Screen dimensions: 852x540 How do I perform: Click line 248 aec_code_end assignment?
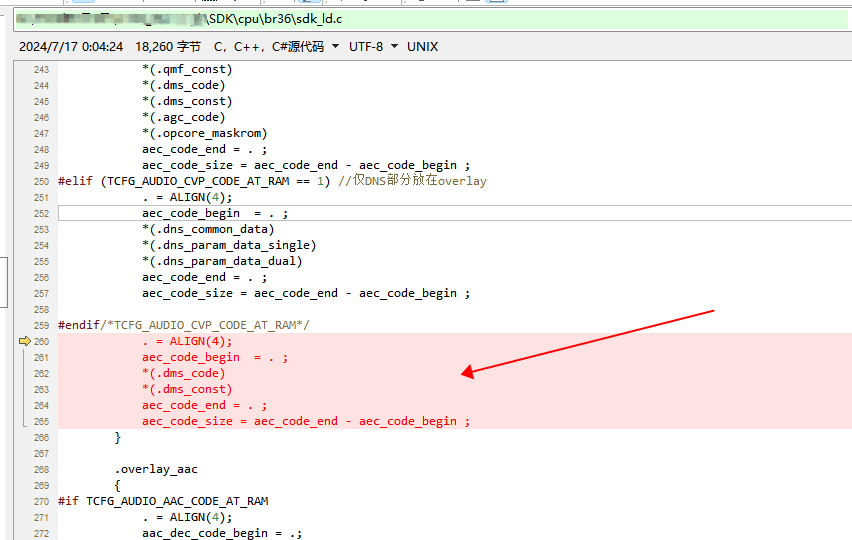click(x=204, y=149)
